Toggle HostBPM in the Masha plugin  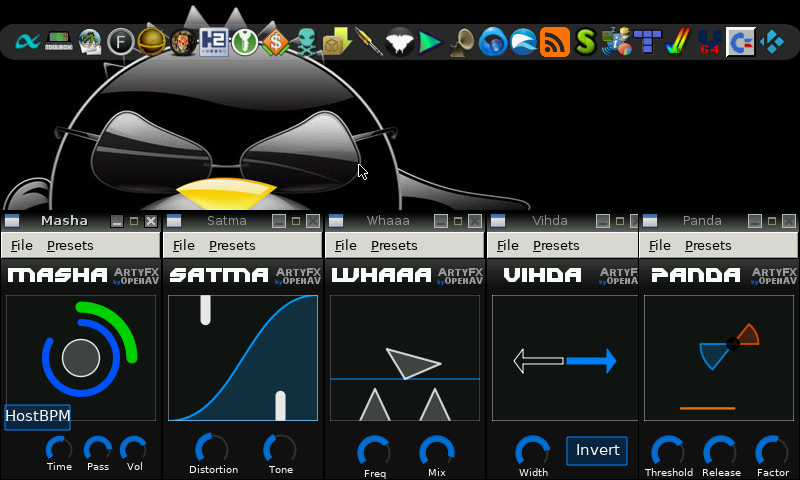(x=37, y=416)
